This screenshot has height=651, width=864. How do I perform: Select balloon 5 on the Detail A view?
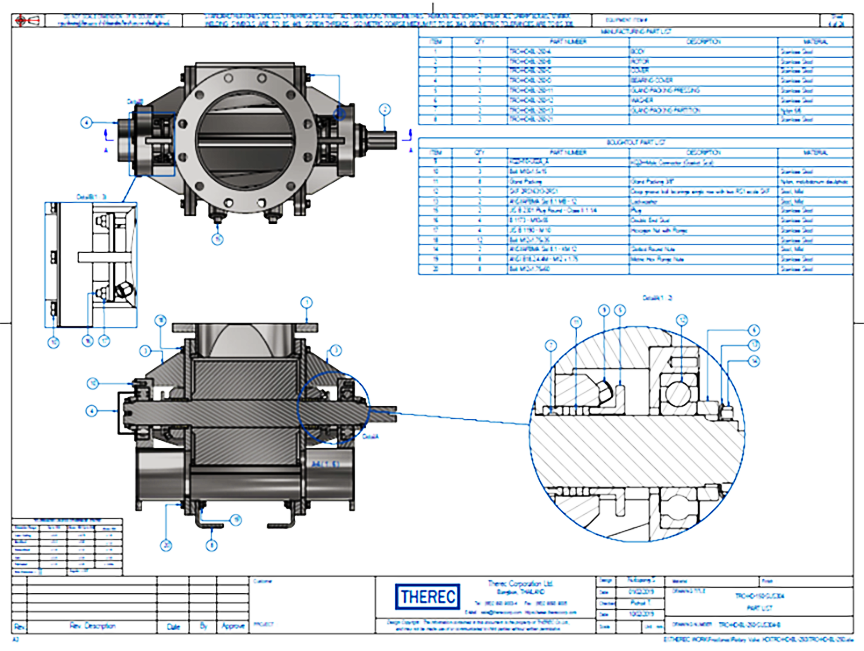(x=620, y=310)
